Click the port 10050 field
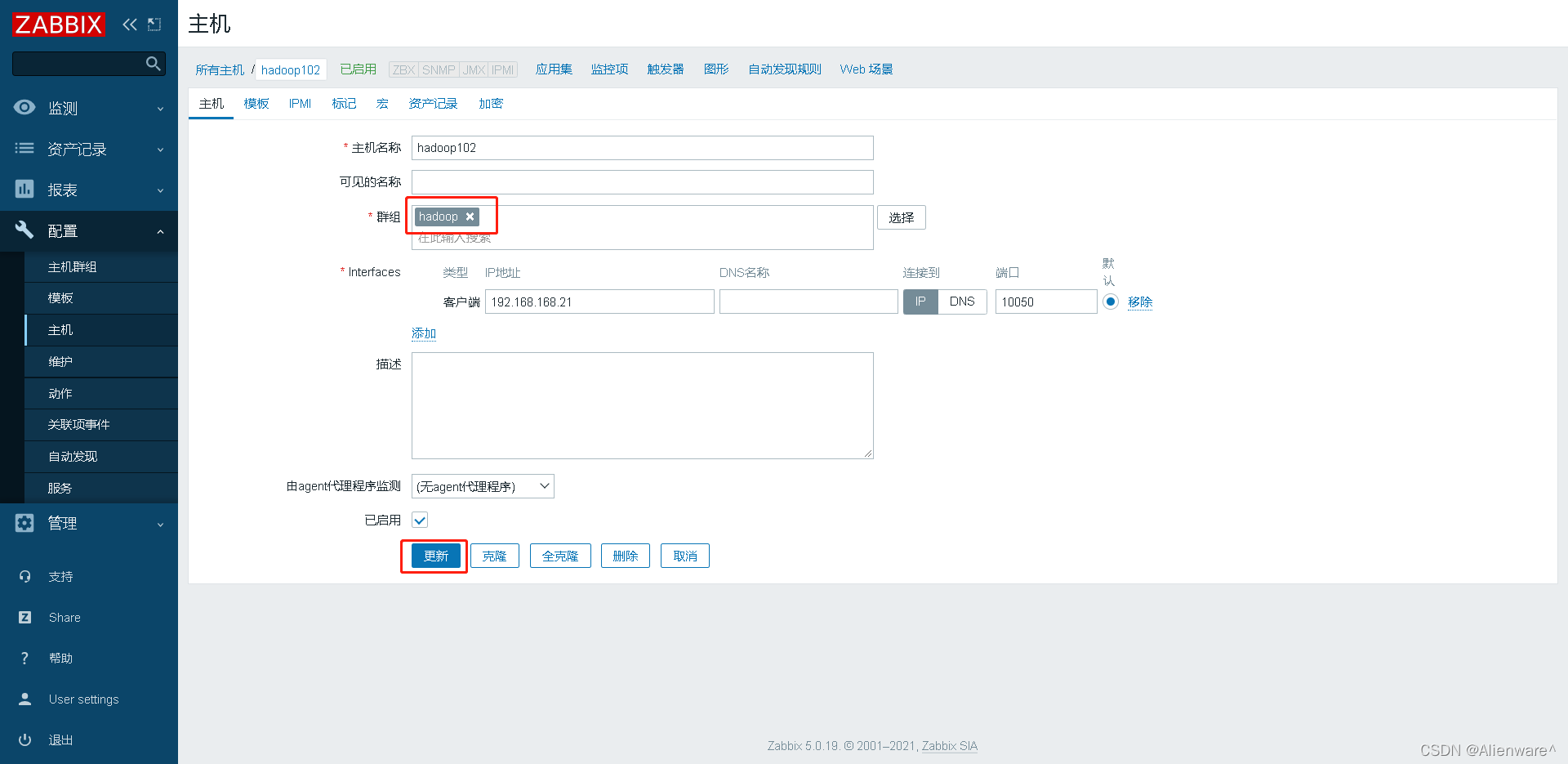This screenshot has width=1568, height=764. pos(1046,302)
